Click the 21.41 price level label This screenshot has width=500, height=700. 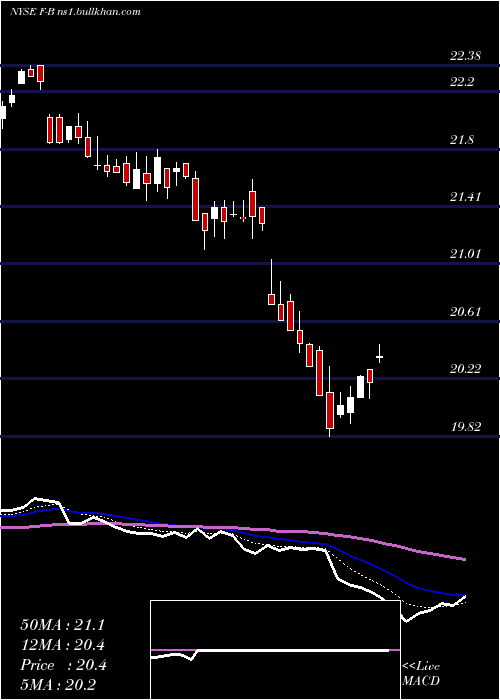[x=465, y=197]
